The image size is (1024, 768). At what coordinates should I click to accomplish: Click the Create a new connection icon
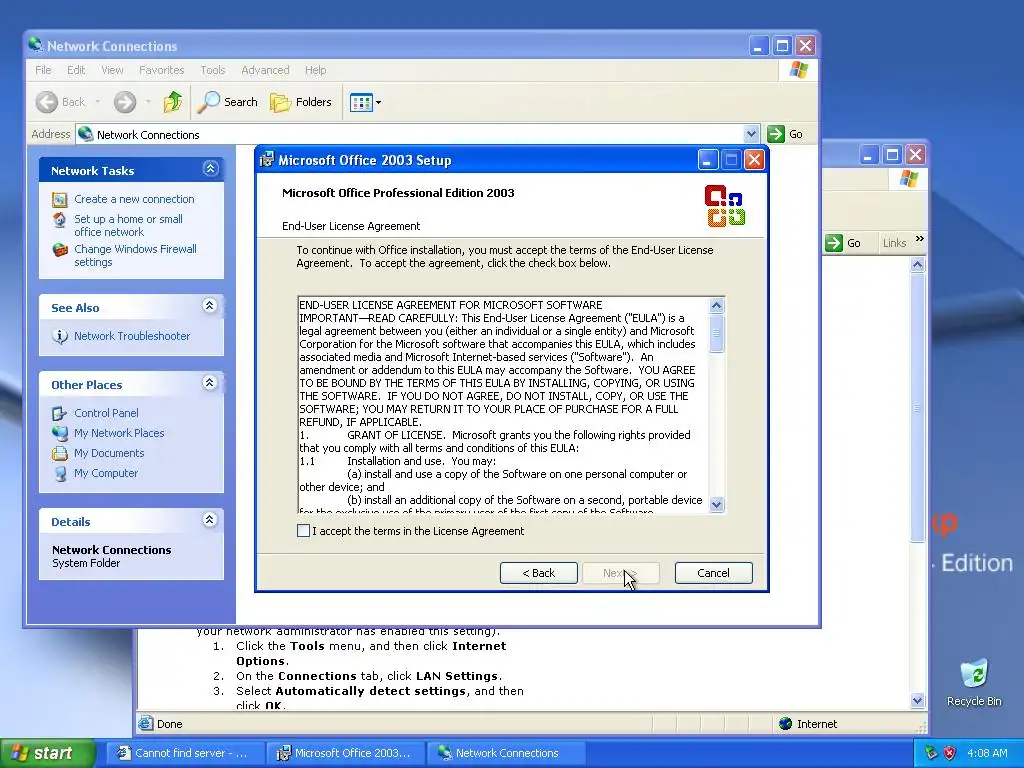pos(59,200)
